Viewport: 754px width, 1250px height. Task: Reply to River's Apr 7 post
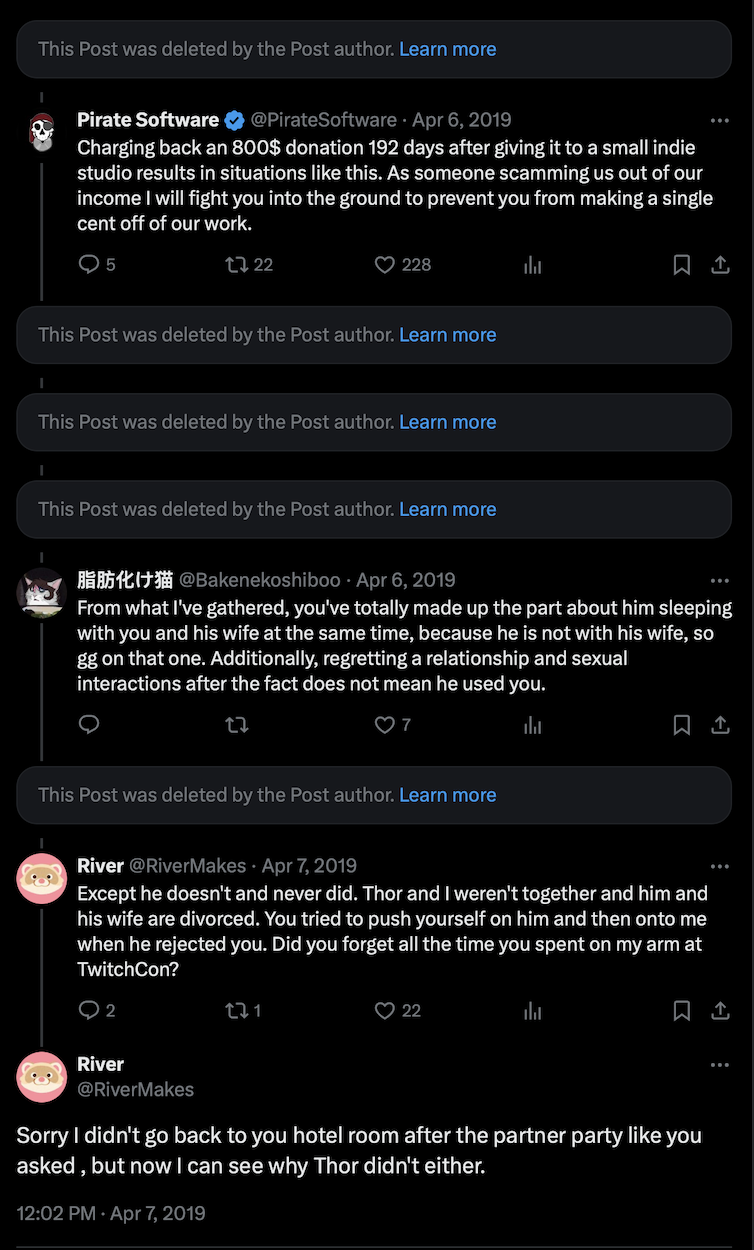[x=89, y=1011]
